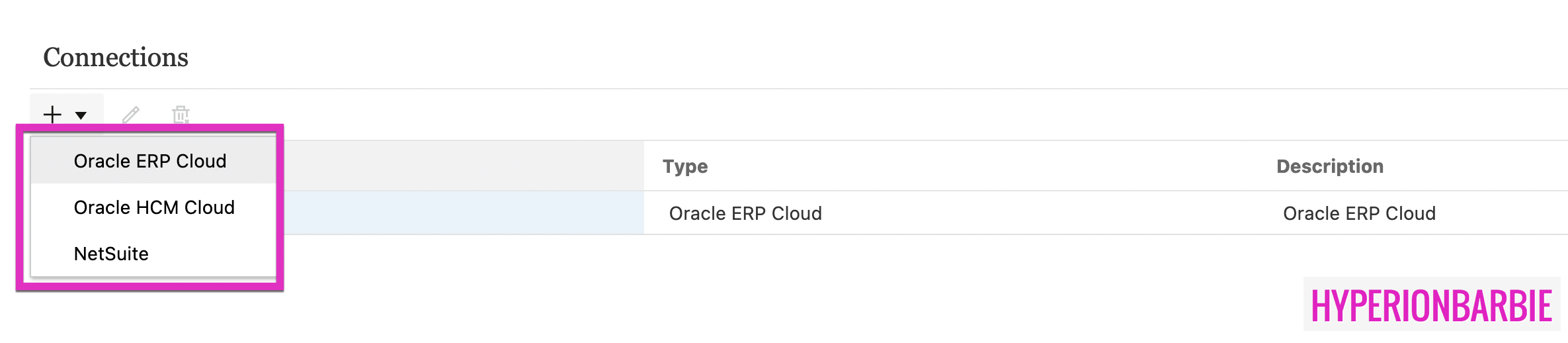
Task: Pick NetSuite from the dropdown menu
Action: (x=111, y=254)
